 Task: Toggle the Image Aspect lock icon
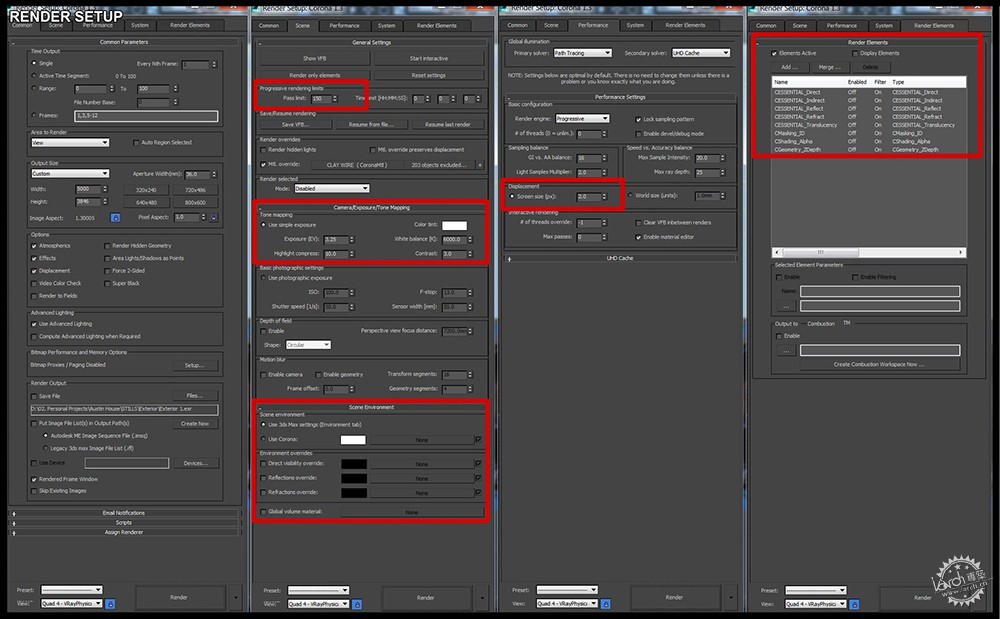coord(115,218)
